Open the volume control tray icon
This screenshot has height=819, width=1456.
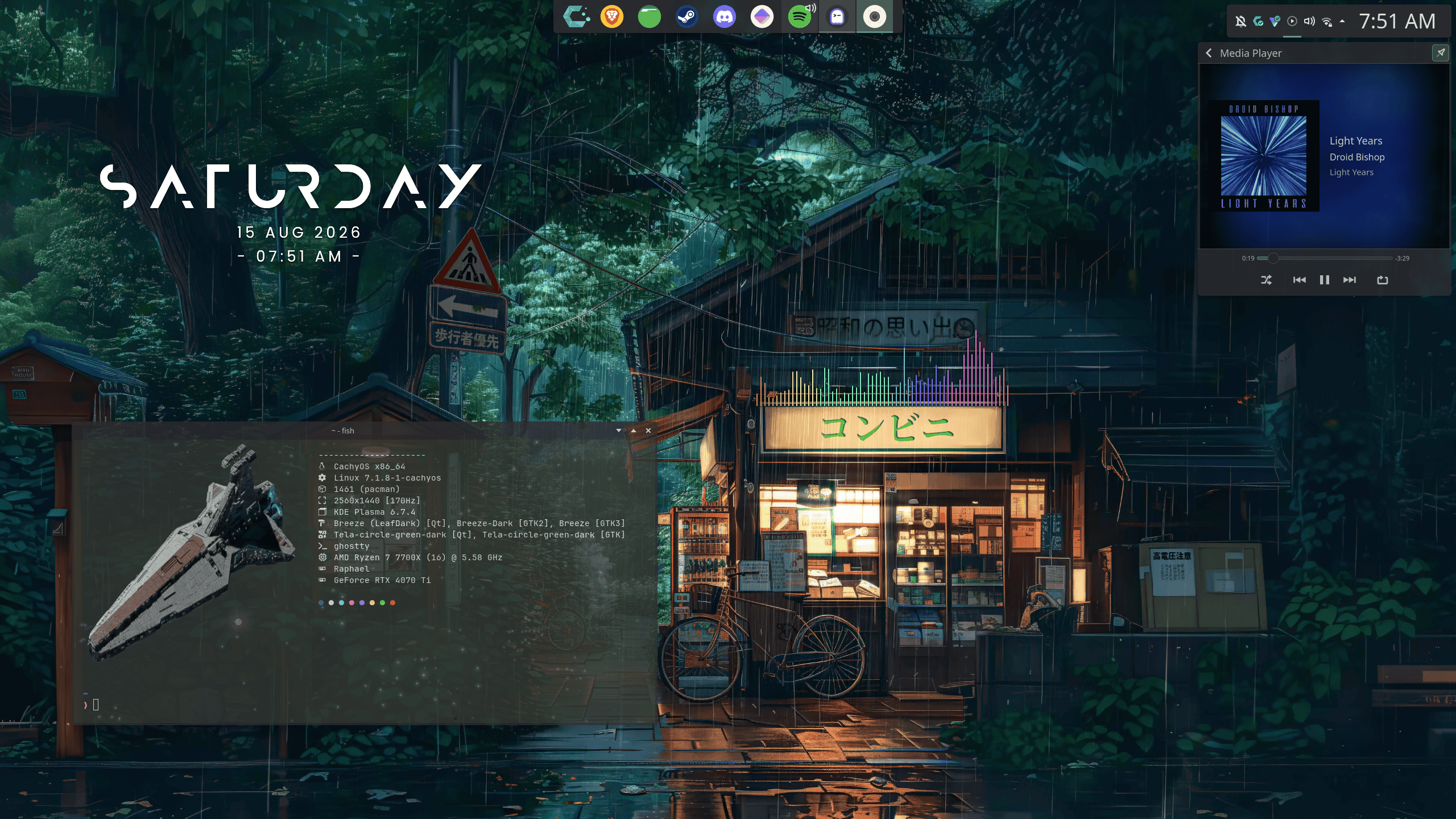[1309, 22]
